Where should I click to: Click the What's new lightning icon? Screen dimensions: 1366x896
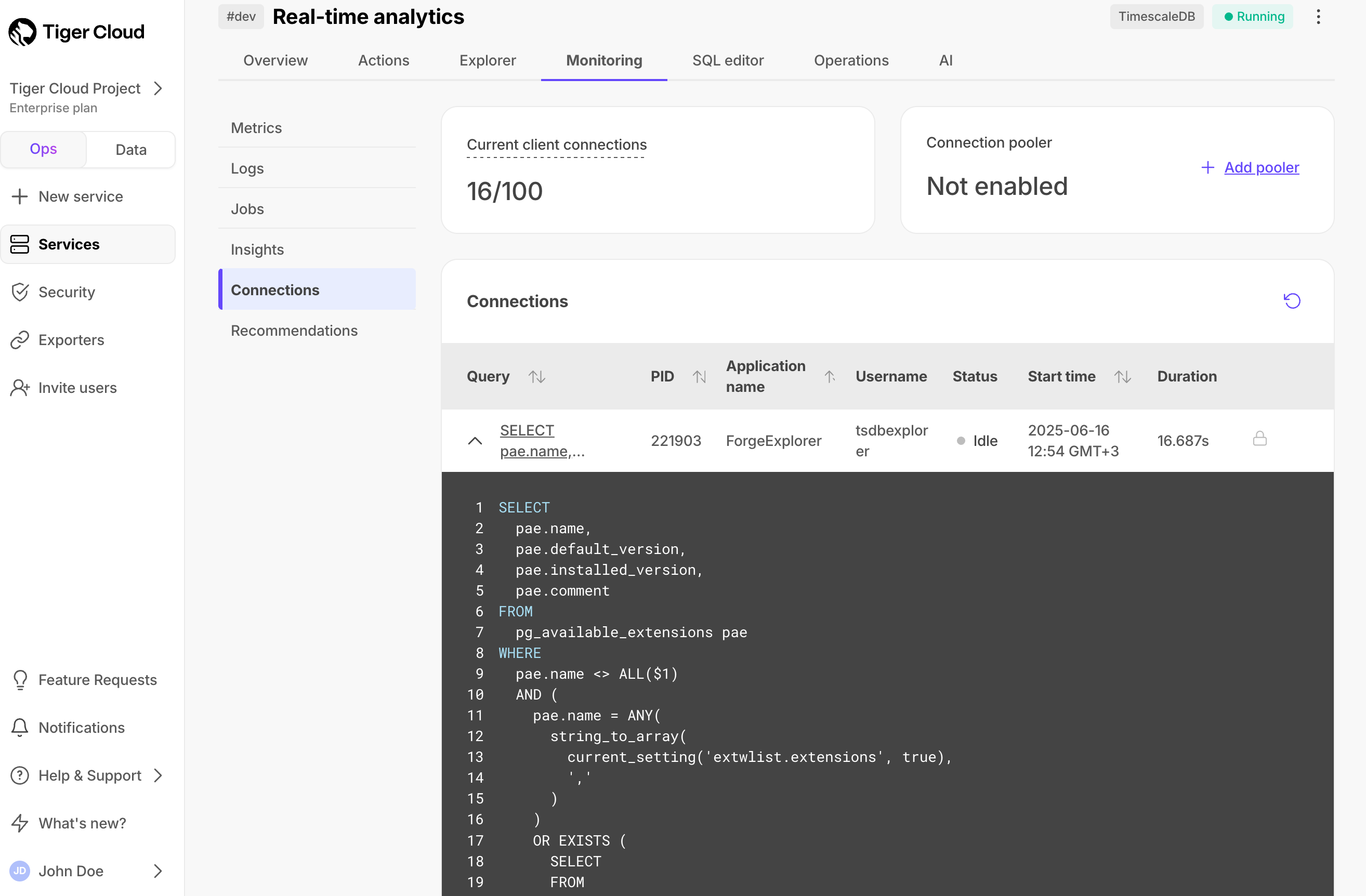tap(20, 823)
